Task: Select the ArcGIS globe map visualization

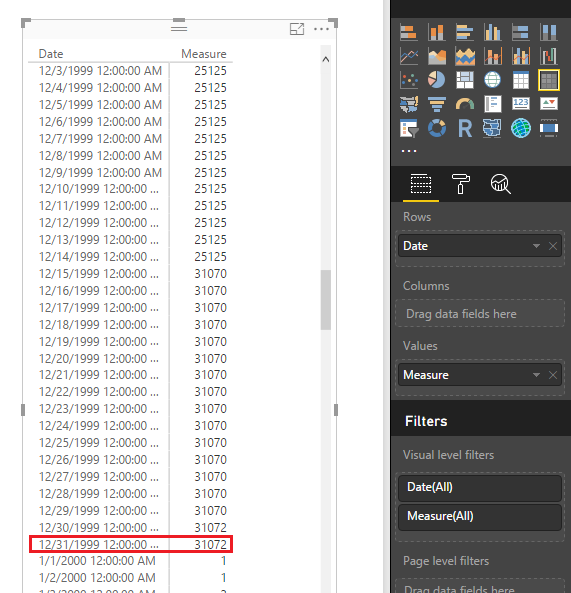Action: pos(520,128)
